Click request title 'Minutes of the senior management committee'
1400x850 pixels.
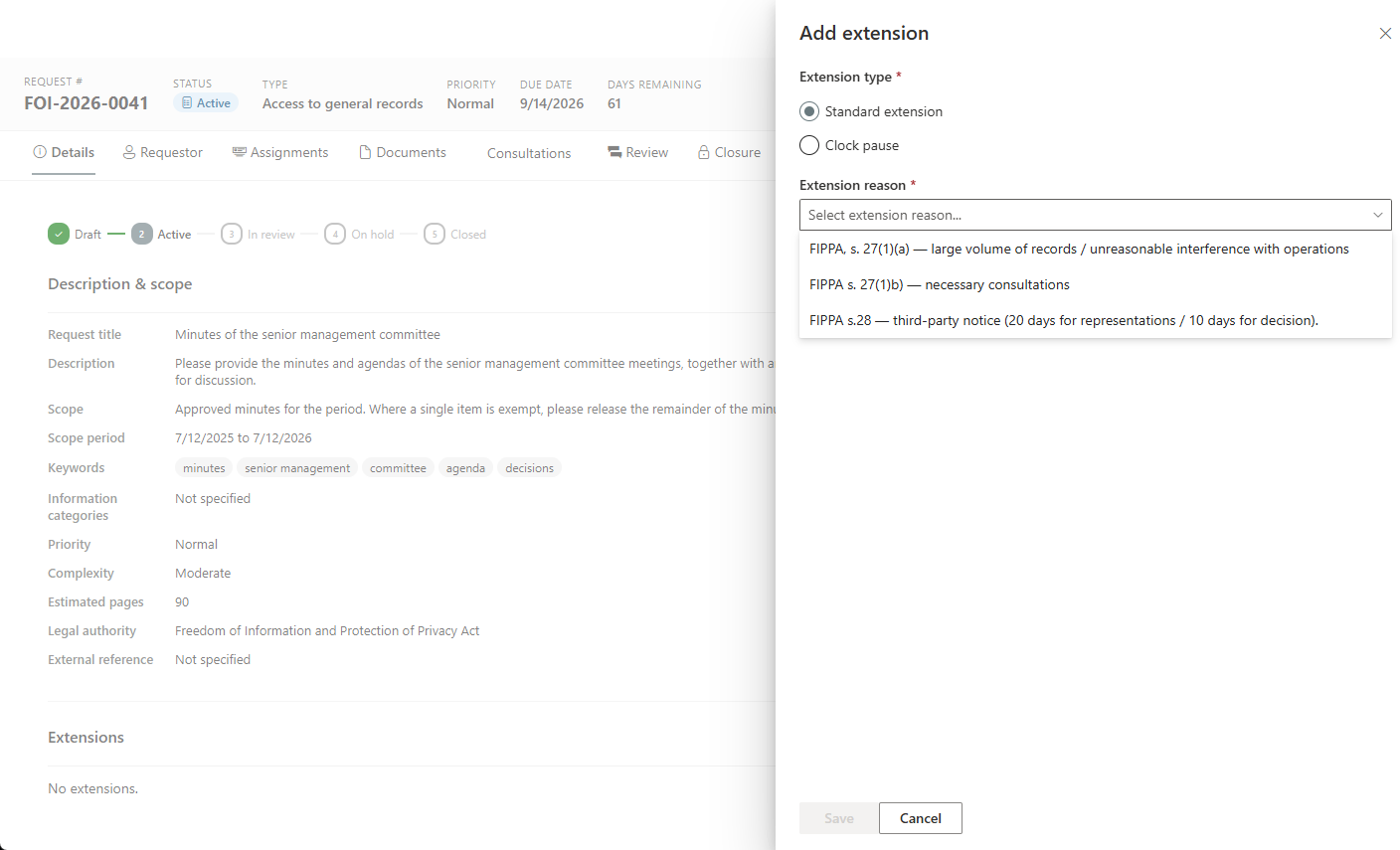(307, 335)
